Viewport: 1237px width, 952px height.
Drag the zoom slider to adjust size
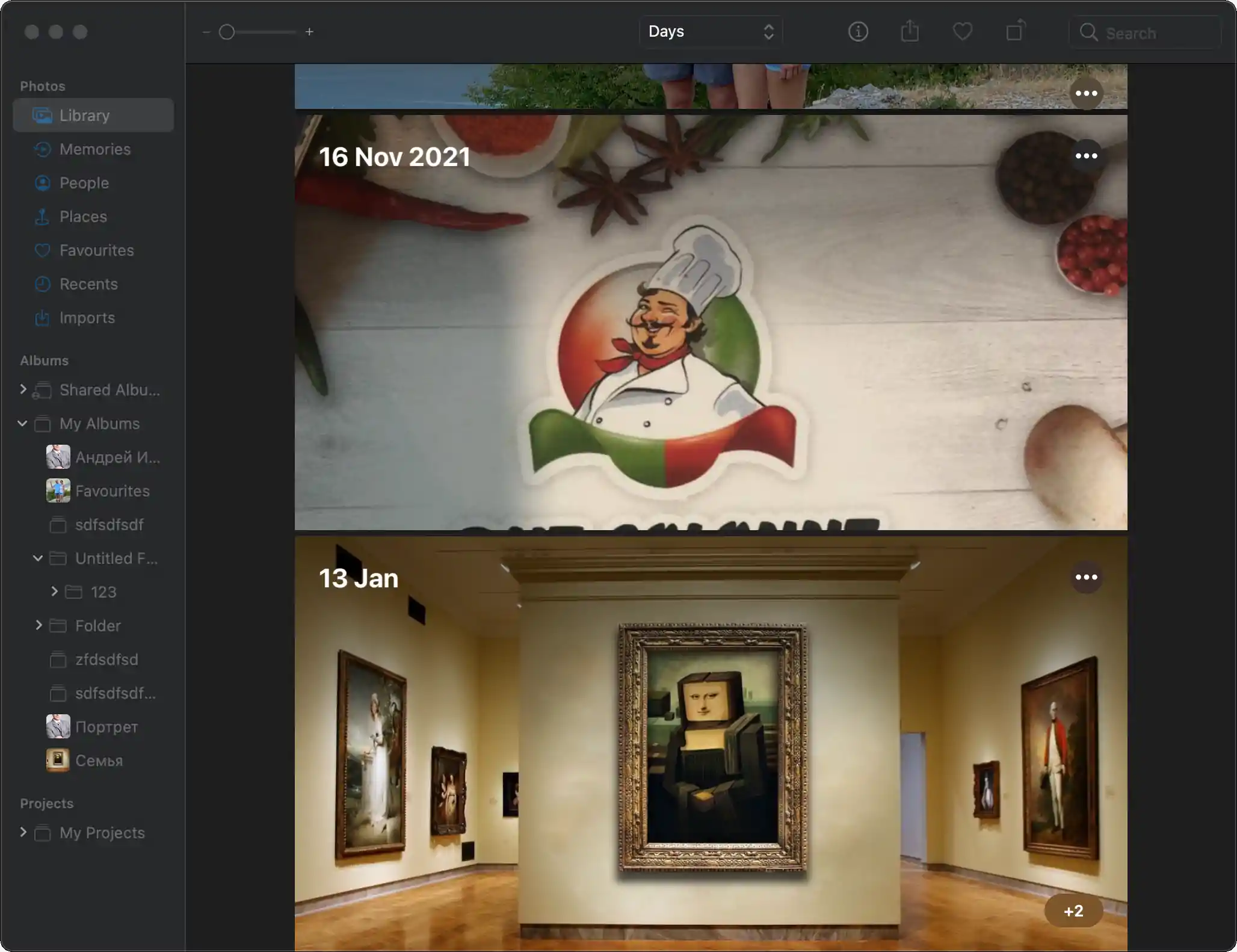point(226,31)
